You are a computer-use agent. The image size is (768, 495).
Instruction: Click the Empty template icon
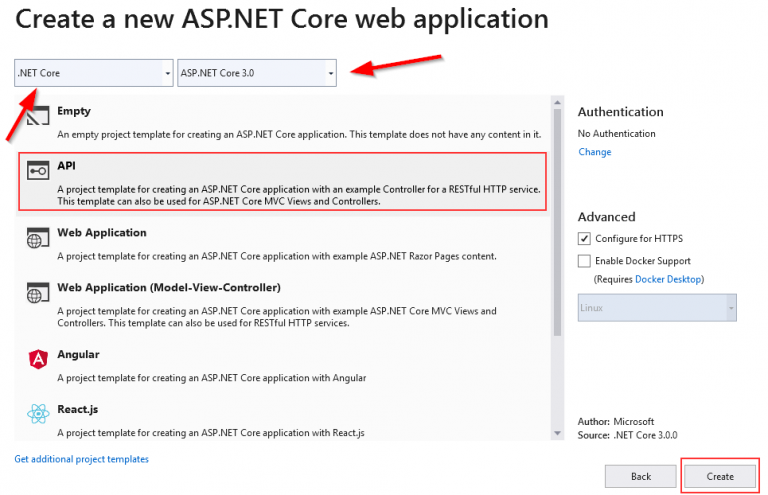pyautogui.click(x=38, y=115)
